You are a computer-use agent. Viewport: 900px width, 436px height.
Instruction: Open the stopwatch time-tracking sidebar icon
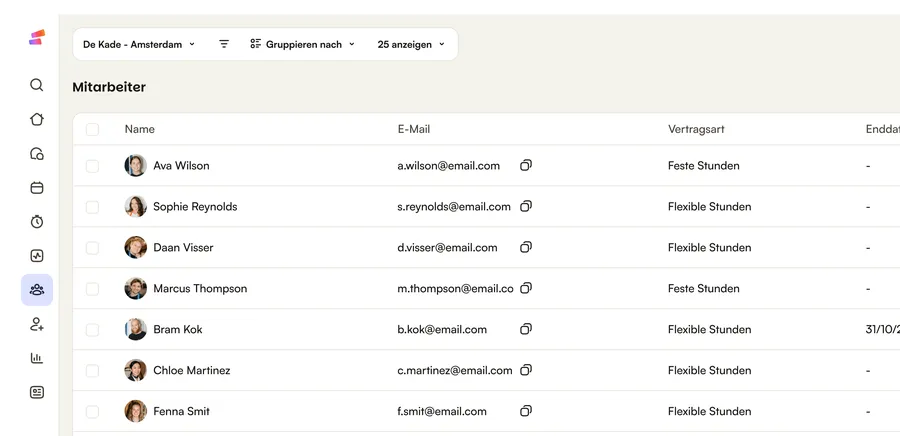point(37,221)
